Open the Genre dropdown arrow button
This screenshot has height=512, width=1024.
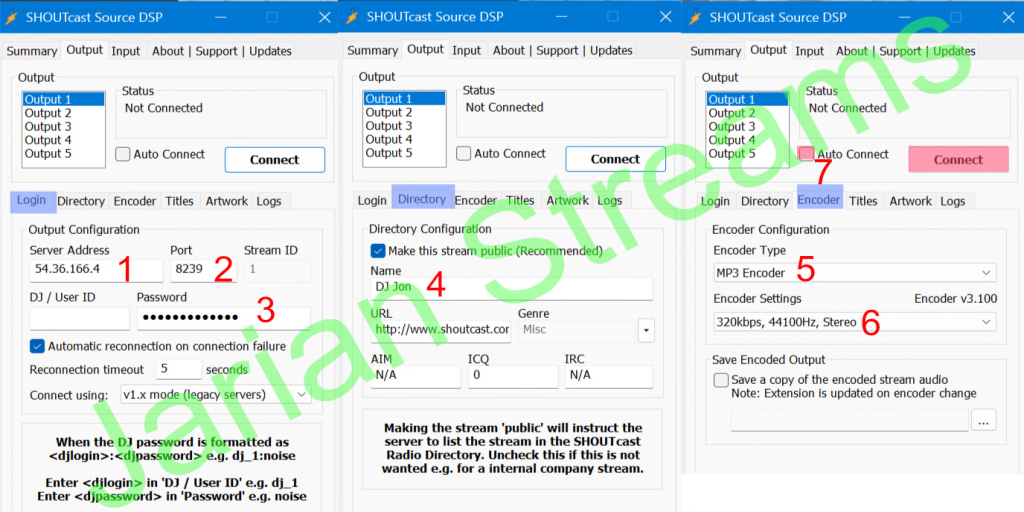(x=646, y=330)
